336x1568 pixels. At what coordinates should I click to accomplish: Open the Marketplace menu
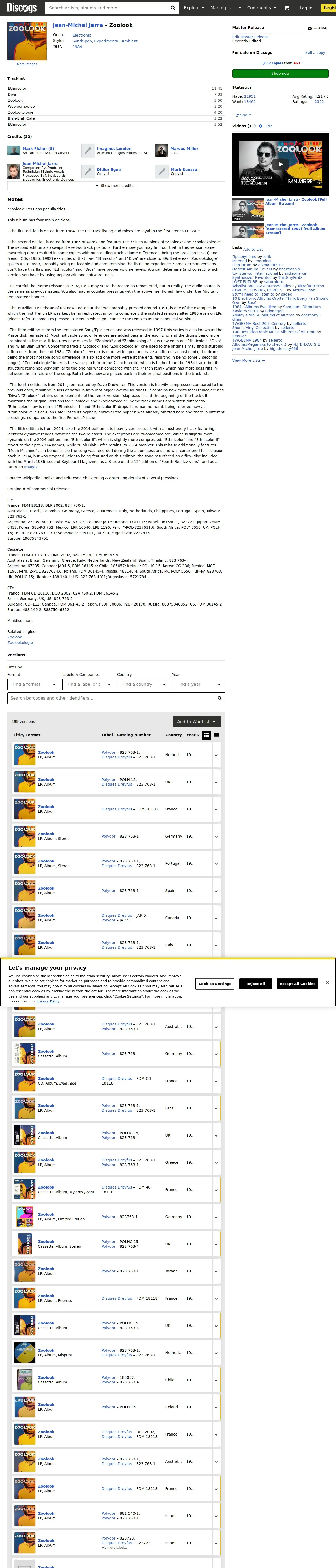225,8
